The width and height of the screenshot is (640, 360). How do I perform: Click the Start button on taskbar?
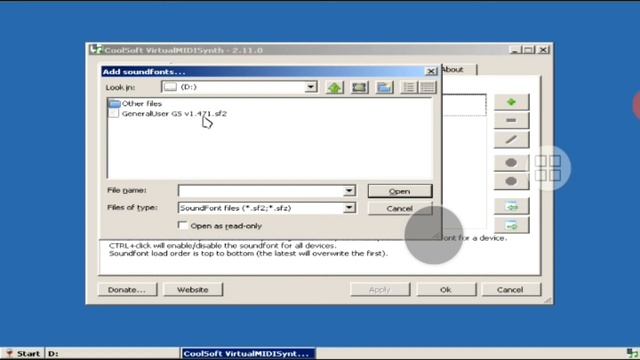[23, 353]
